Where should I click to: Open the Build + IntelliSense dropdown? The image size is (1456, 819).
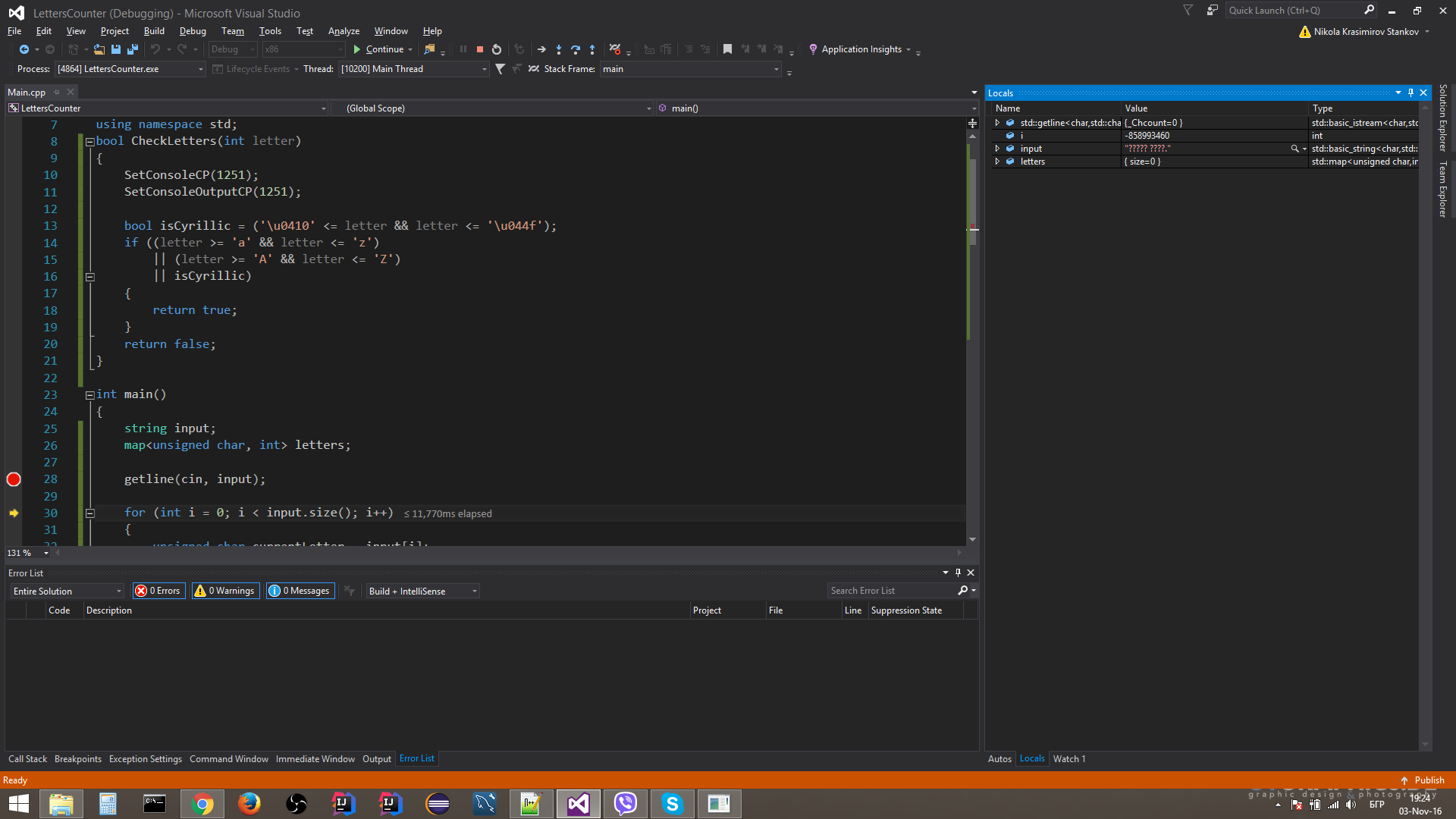point(422,591)
